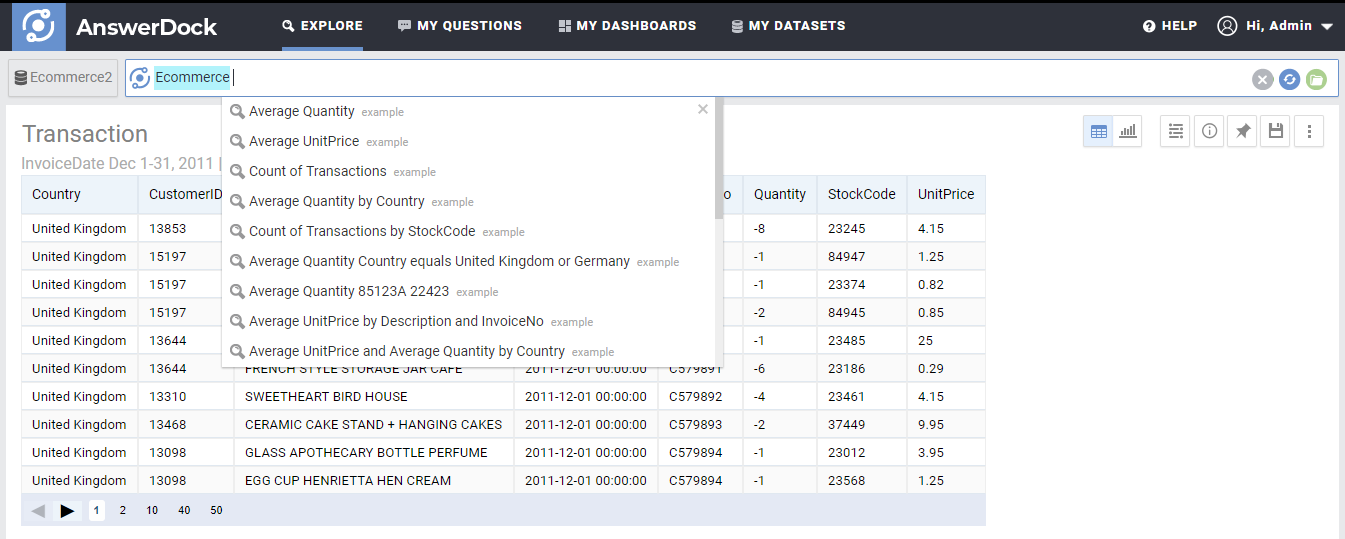Go to next page arrow

pyautogui.click(x=67, y=510)
